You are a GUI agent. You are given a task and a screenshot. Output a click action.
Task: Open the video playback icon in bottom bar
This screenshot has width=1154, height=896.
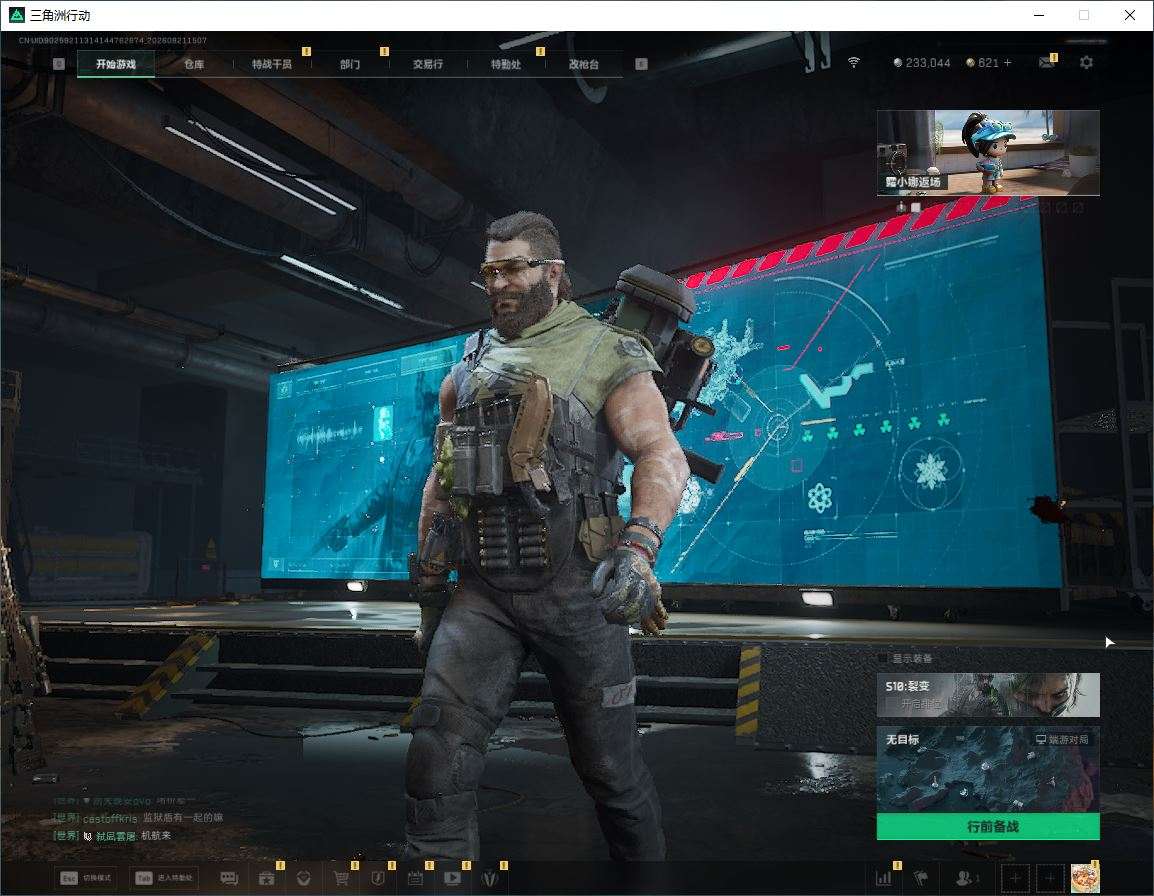(453, 878)
